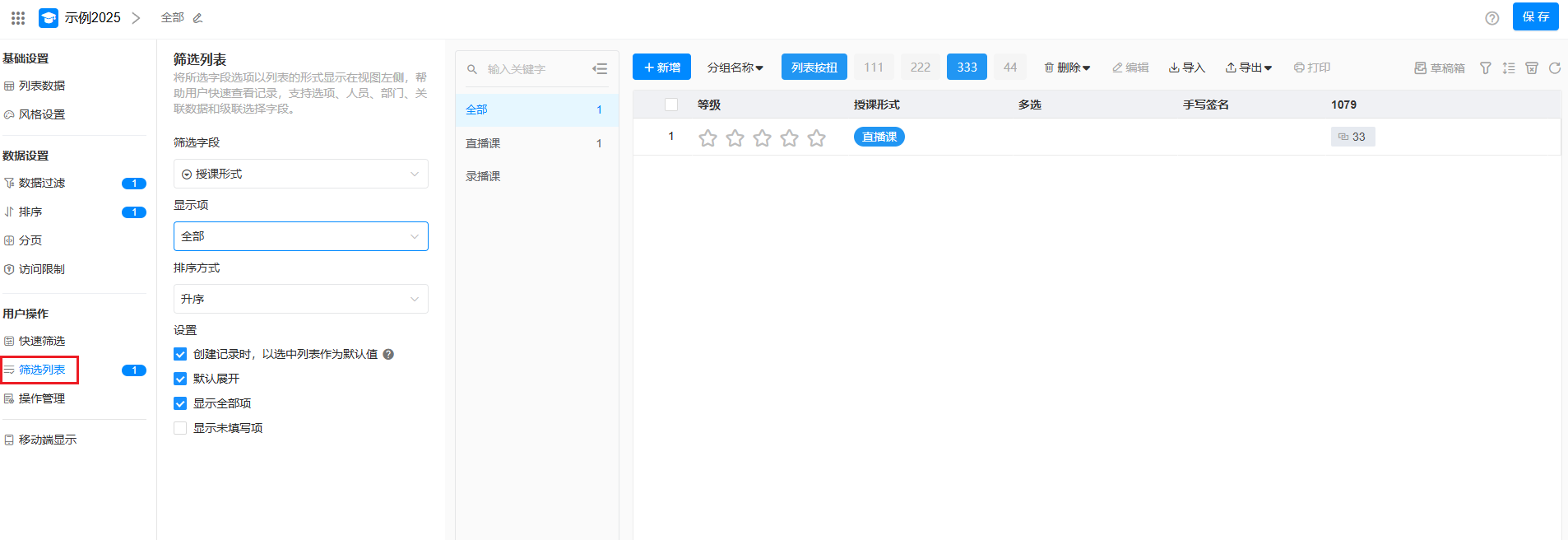The image size is (1568, 540).
Task: Toggle the 显示全部项 checkbox
Action: 180,403
